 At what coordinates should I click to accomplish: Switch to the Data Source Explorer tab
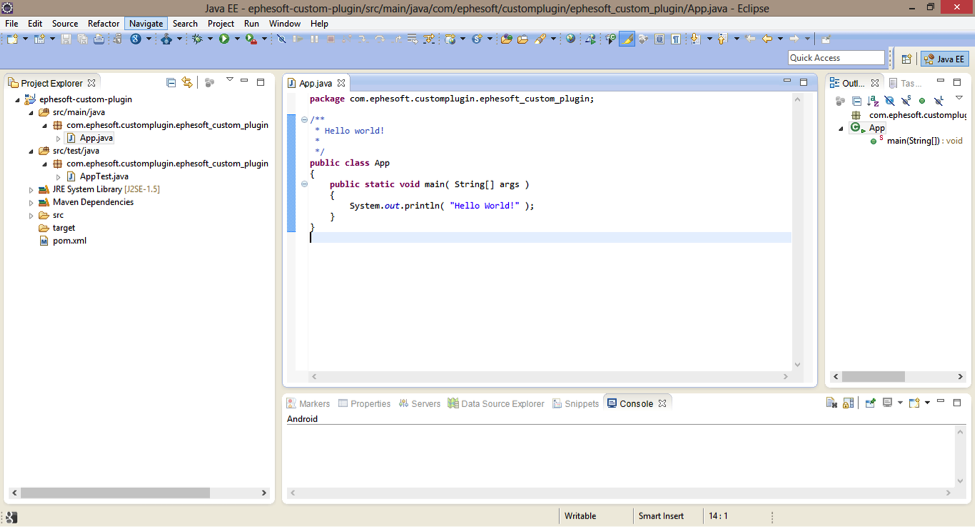[496, 403]
